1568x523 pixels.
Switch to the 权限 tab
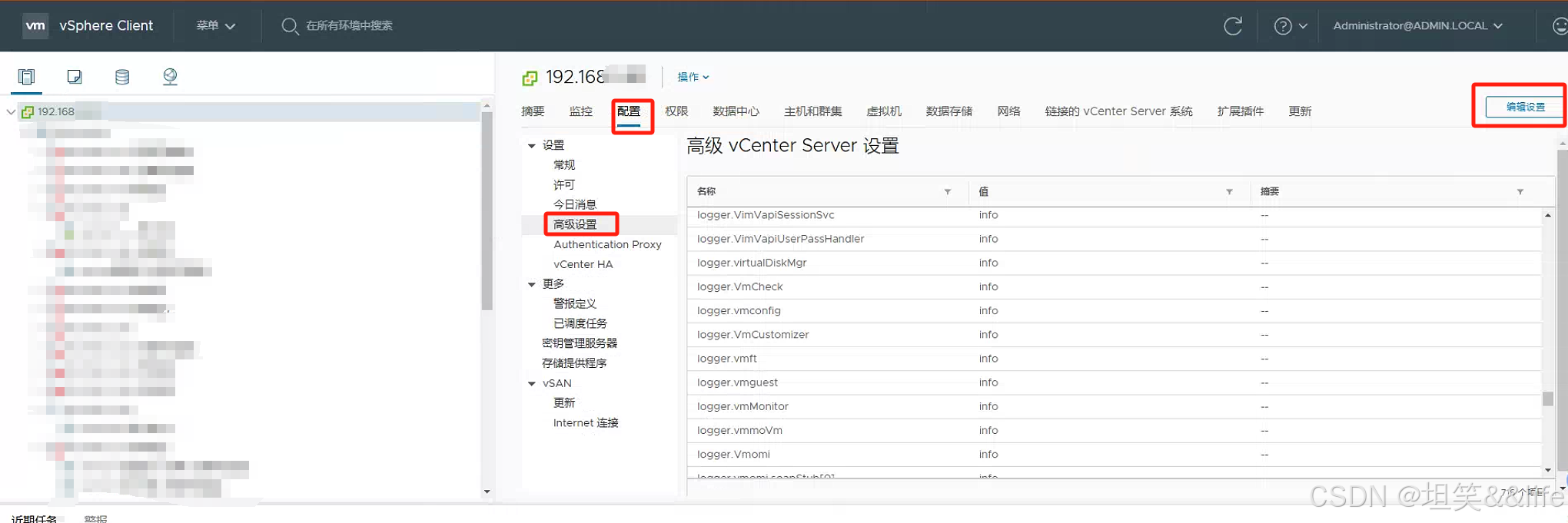[676, 111]
